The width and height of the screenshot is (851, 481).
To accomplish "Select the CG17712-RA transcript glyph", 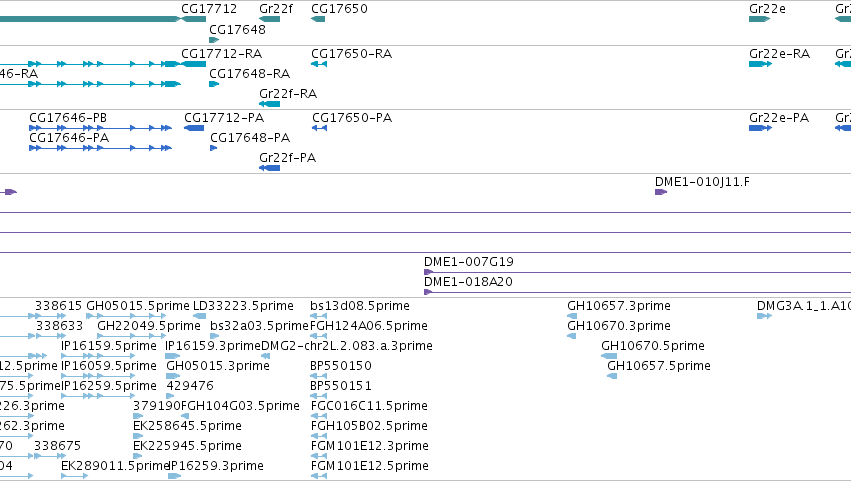I will coord(193,64).
